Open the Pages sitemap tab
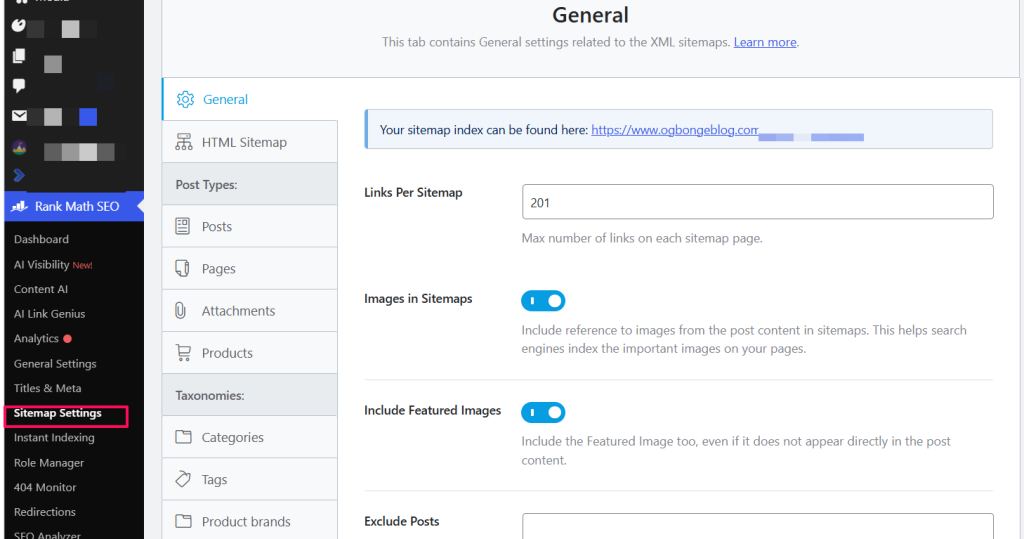Image resolution: width=1024 pixels, height=539 pixels. click(x=250, y=269)
